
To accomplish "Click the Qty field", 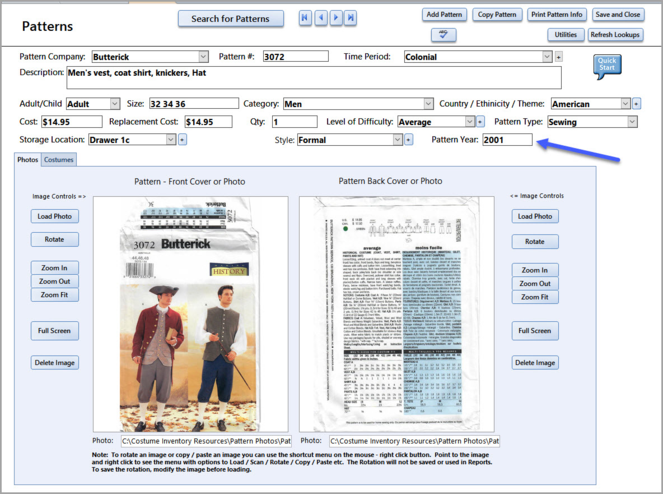I will click(295, 122).
